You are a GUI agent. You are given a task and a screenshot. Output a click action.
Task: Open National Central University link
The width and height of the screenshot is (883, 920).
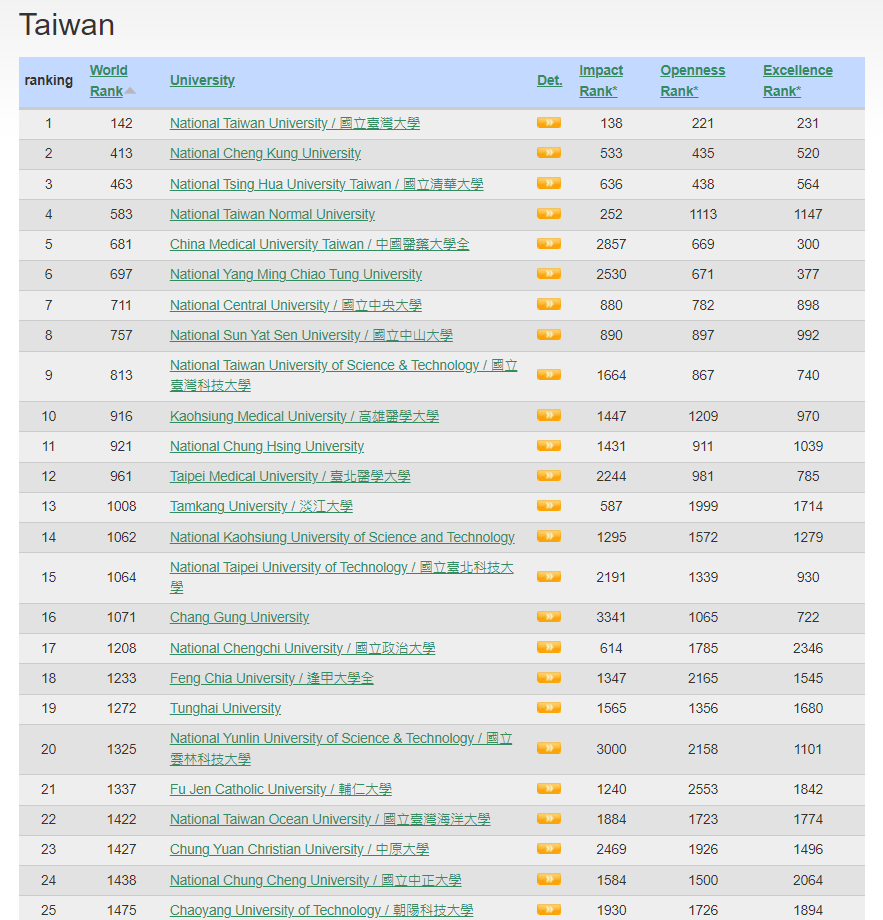296,305
